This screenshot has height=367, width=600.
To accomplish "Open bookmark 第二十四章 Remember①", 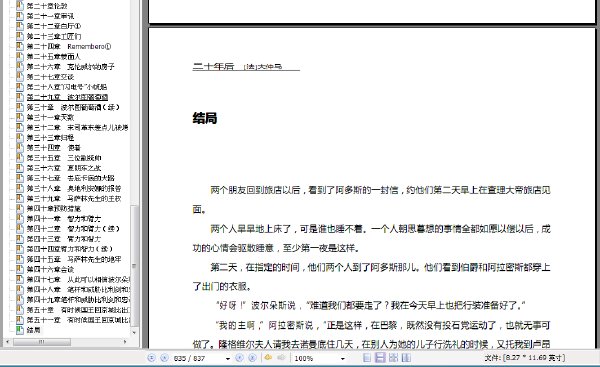I will coord(68,46).
